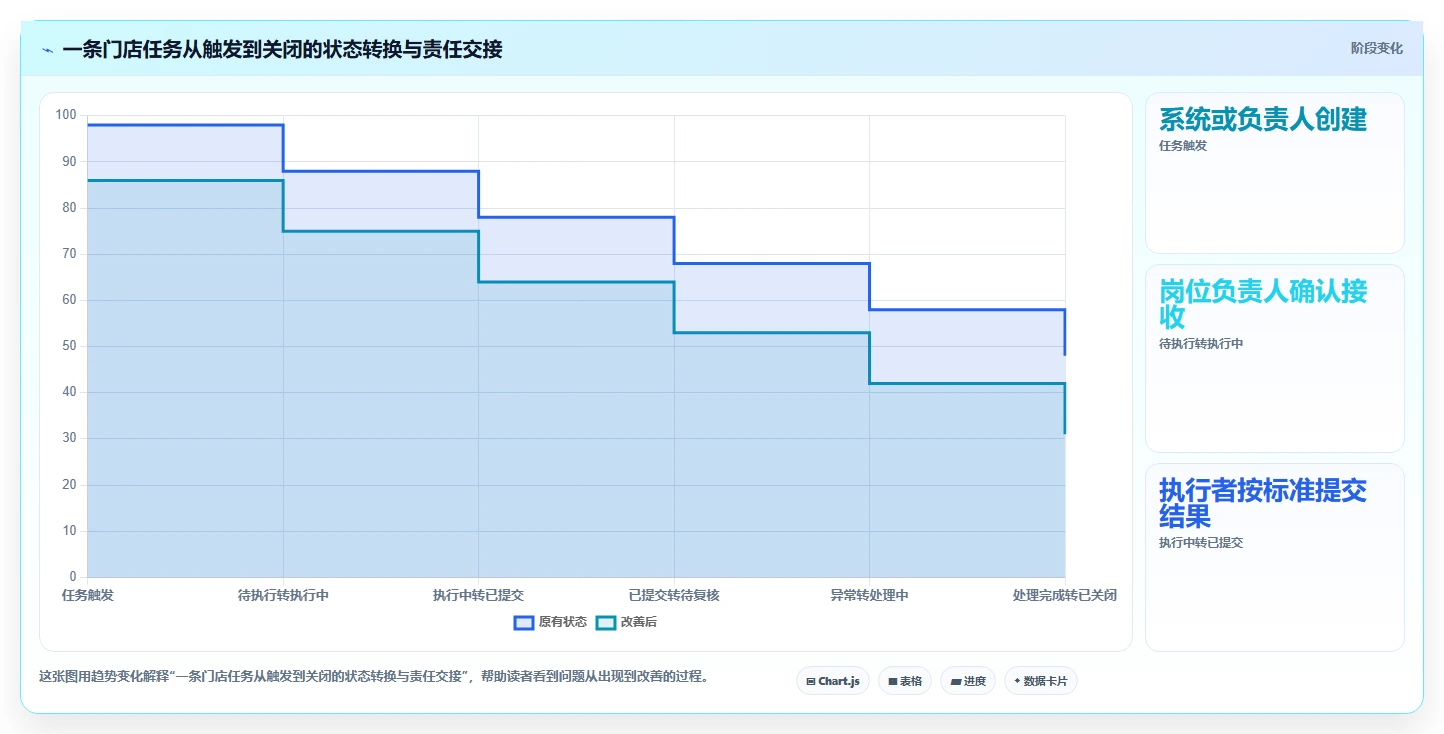Open the 系统或负责人创建 card
The width and height of the screenshot is (1444, 734).
click(1274, 173)
